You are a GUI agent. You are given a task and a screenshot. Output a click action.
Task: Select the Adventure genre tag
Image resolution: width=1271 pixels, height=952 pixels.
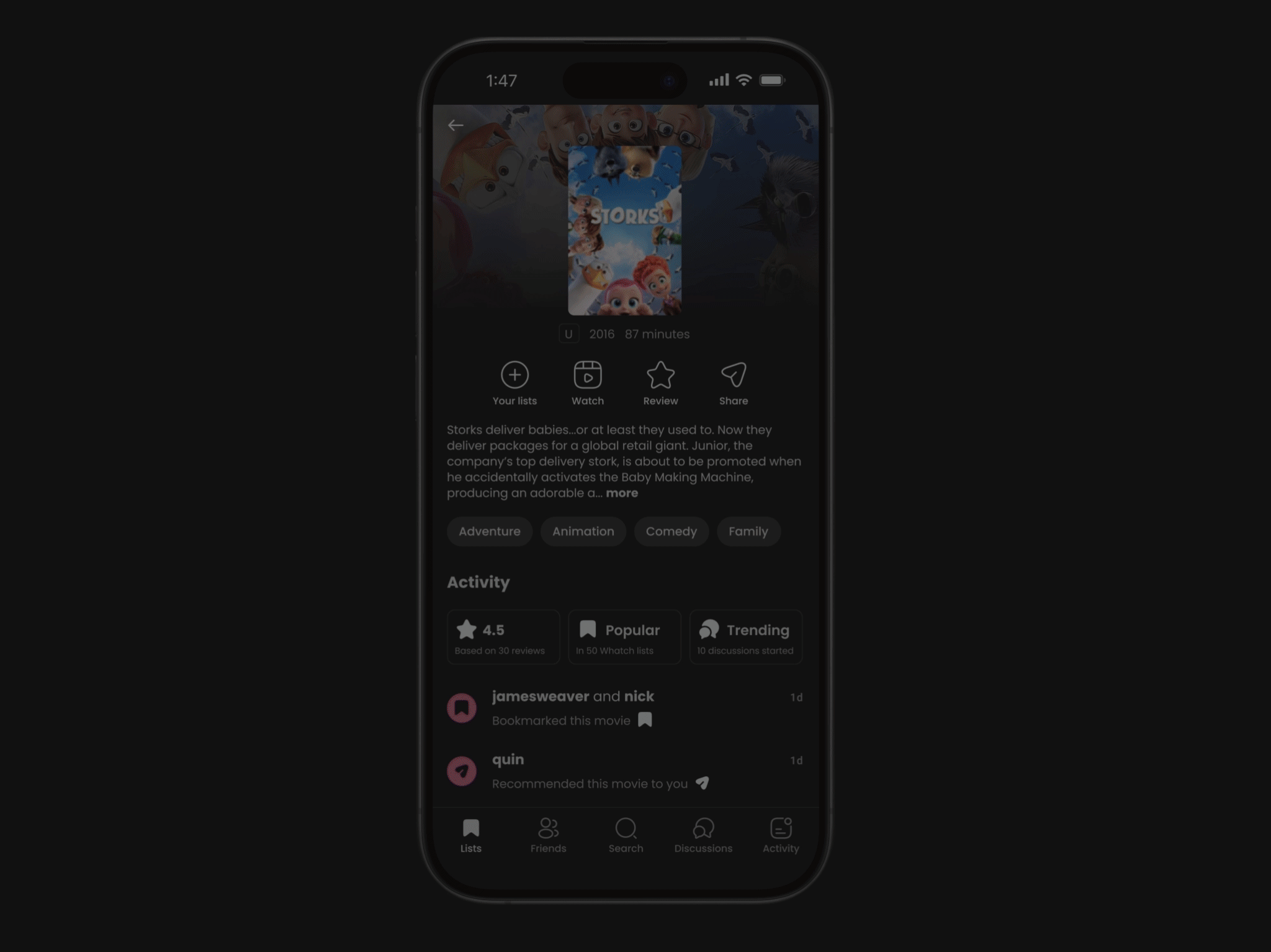coord(489,531)
